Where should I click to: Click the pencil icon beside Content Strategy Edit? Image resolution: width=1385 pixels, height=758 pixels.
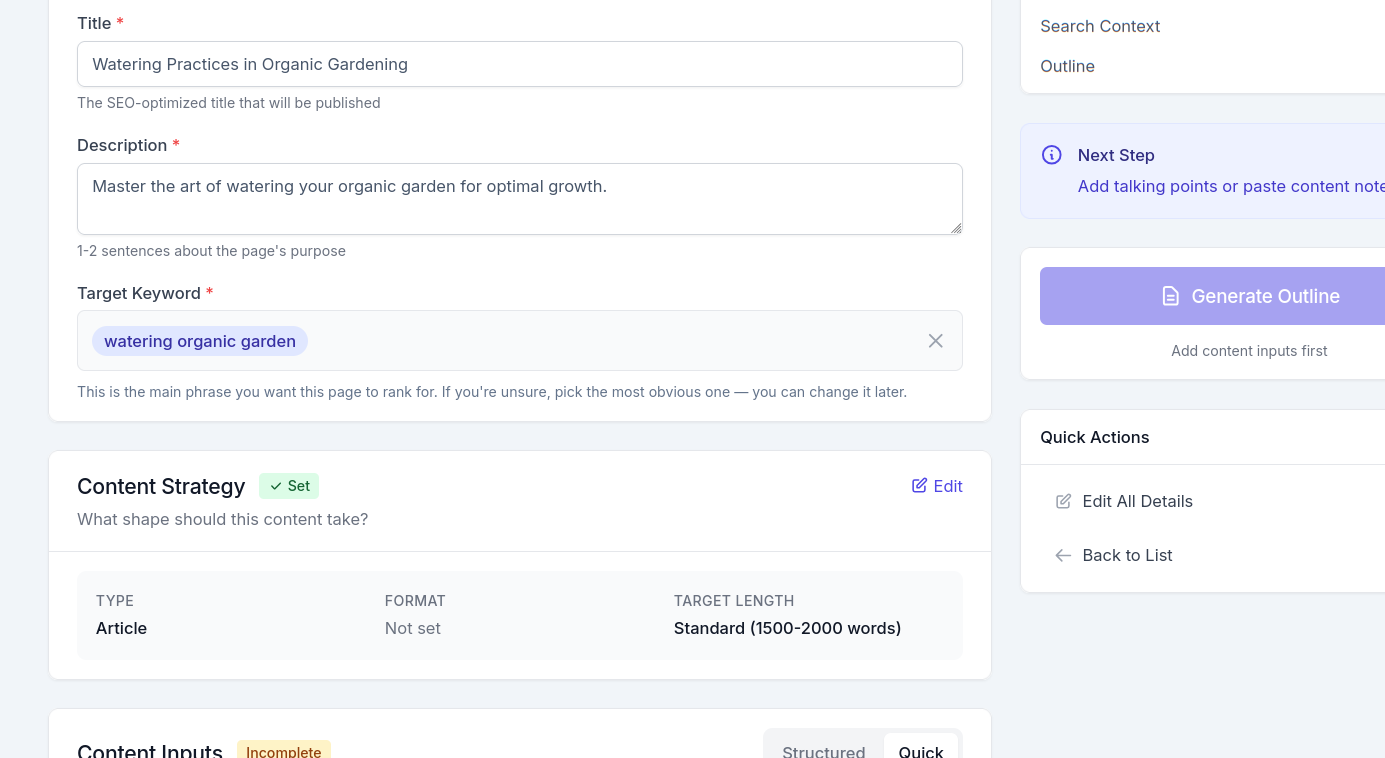pyautogui.click(x=919, y=486)
